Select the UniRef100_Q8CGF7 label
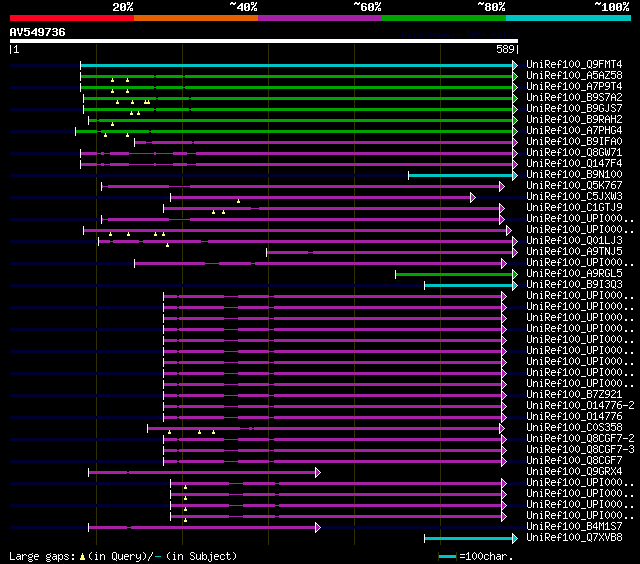The width and height of the screenshot is (640, 564). 574,461
